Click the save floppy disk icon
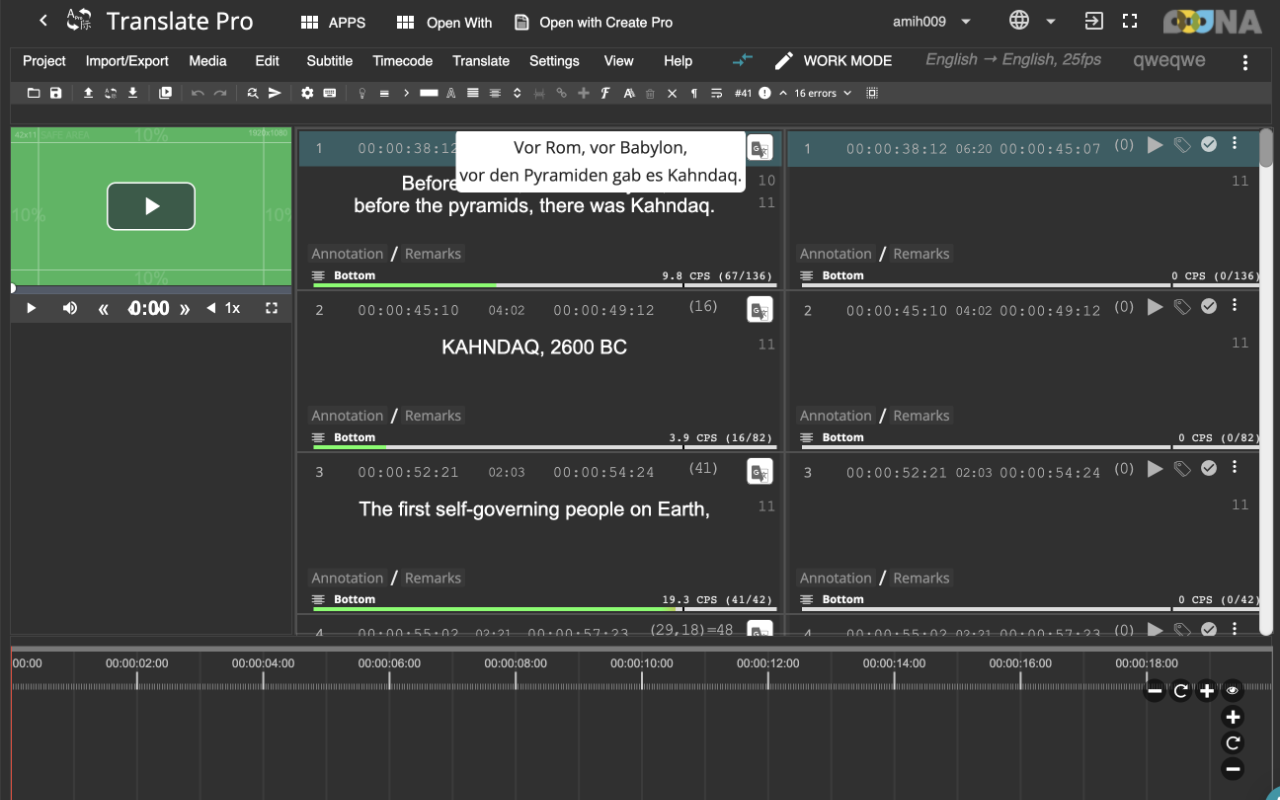This screenshot has width=1280, height=800. pyautogui.click(x=56, y=93)
